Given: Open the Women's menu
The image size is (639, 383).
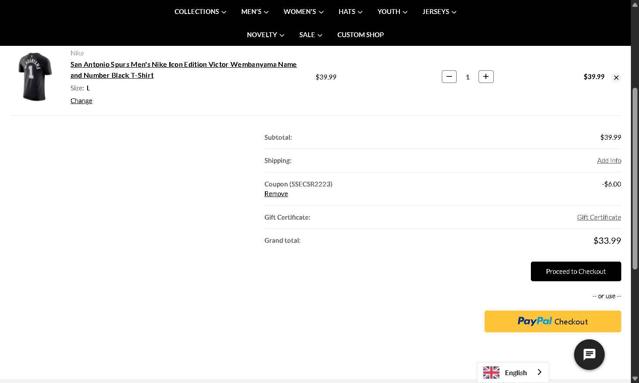Looking at the screenshot, I should [303, 11].
